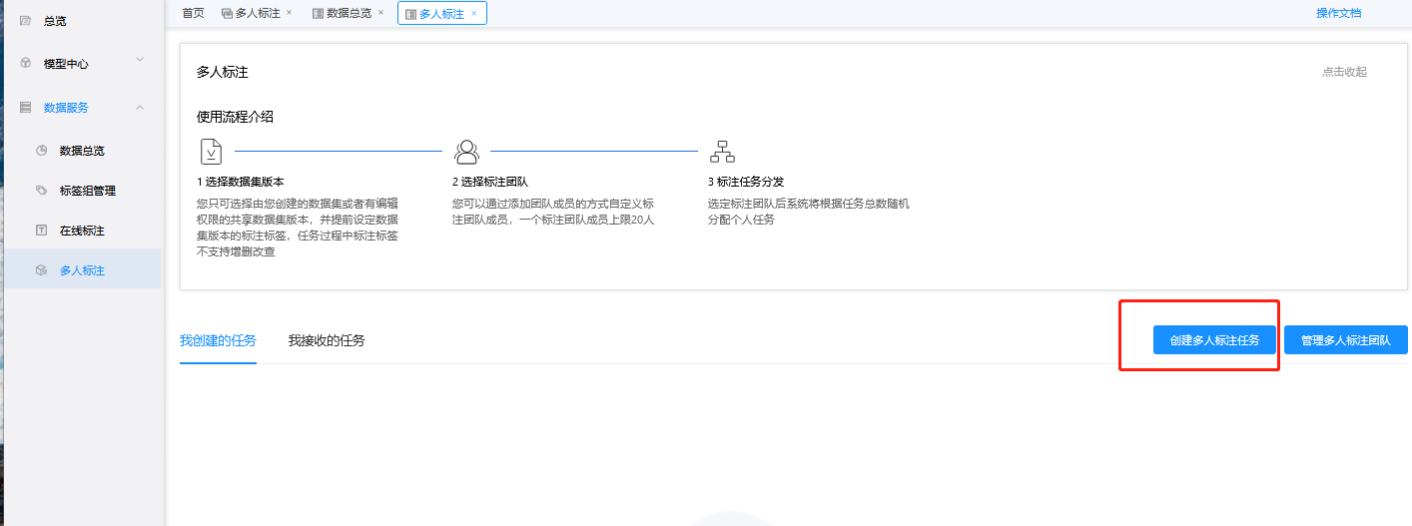Expand the 模型中心 menu chevron

pyautogui.click(x=140, y=60)
